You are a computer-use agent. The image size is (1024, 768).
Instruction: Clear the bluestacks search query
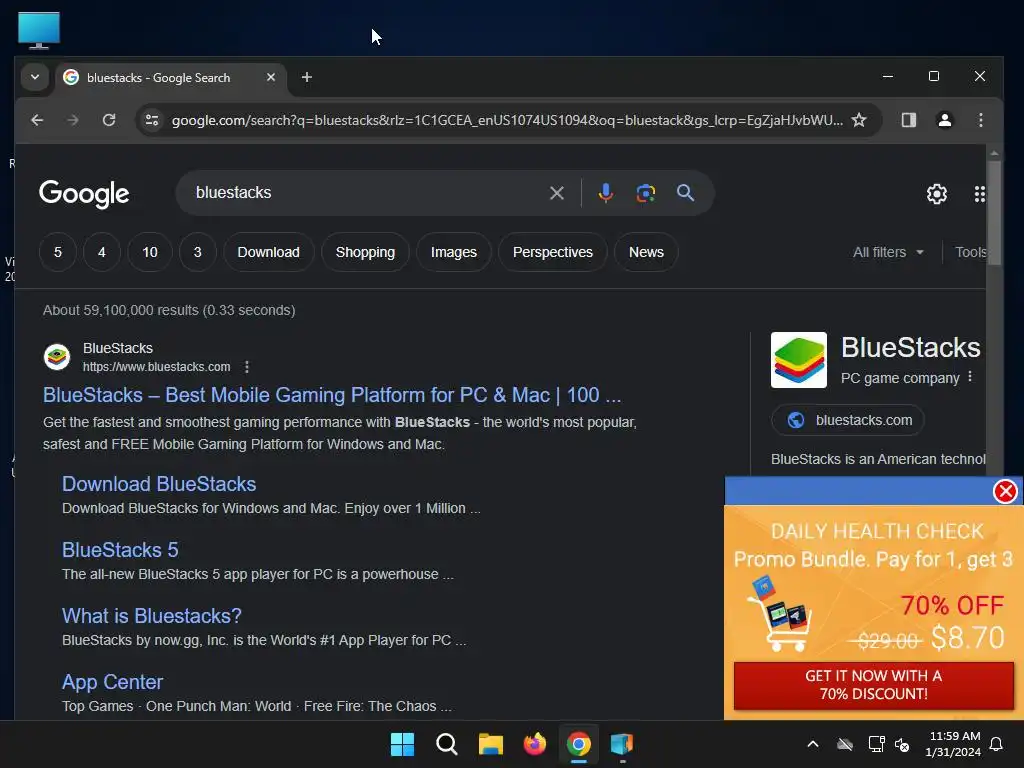pyautogui.click(x=556, y=193)
